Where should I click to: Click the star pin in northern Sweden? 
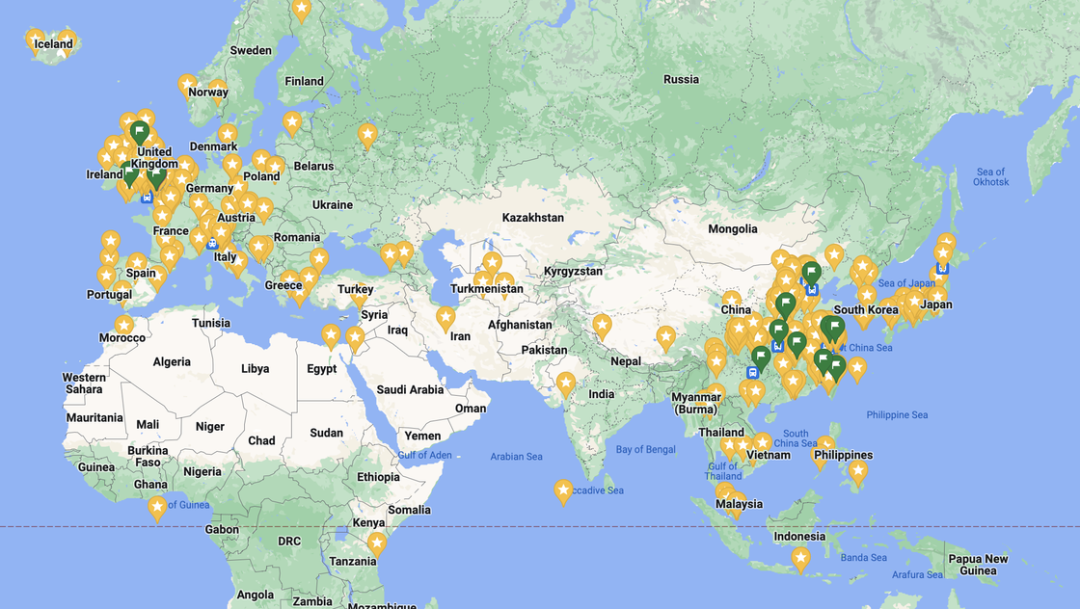click(x=301, y=10)
